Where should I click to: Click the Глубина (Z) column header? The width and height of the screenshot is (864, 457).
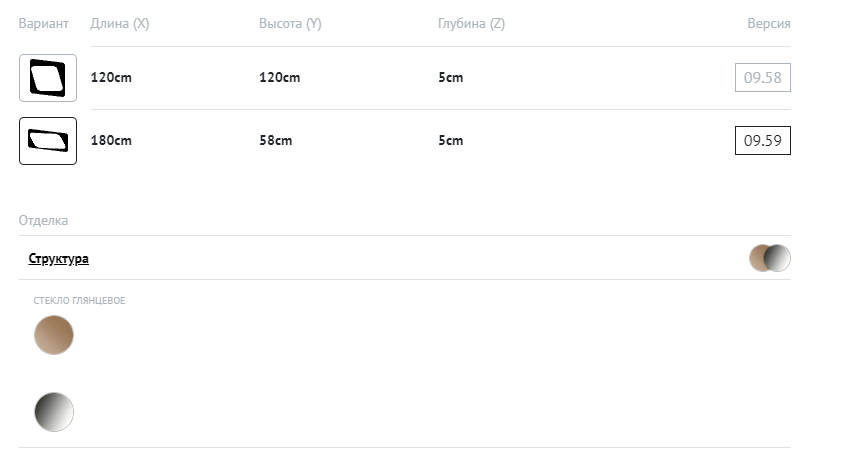pyautogui.click(x=471, y=24)
